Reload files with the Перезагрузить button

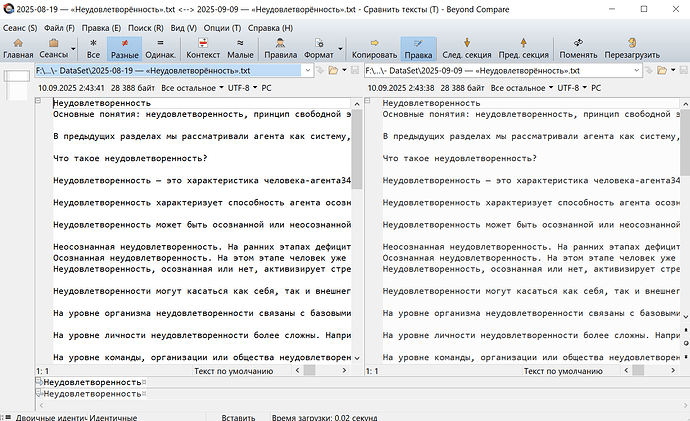click(x=635, y=48)
